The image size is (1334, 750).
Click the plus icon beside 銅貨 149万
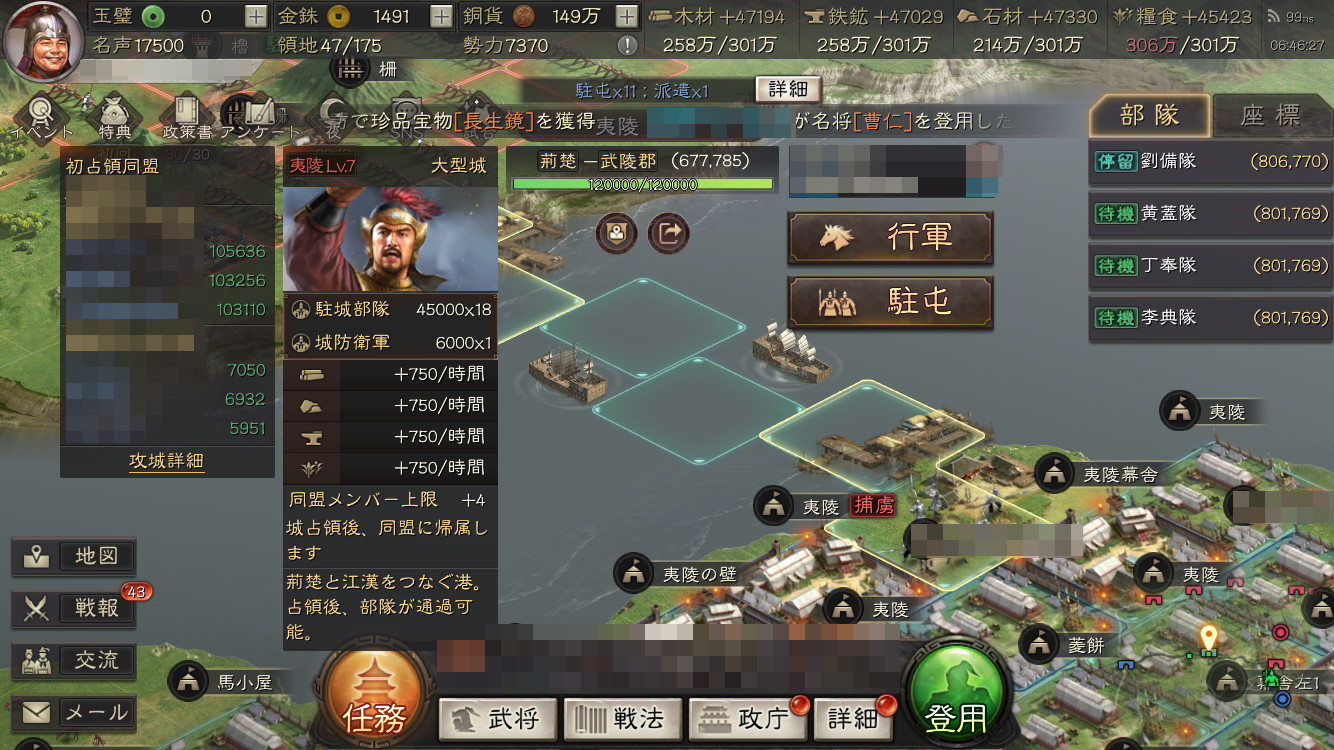[626, 16]
